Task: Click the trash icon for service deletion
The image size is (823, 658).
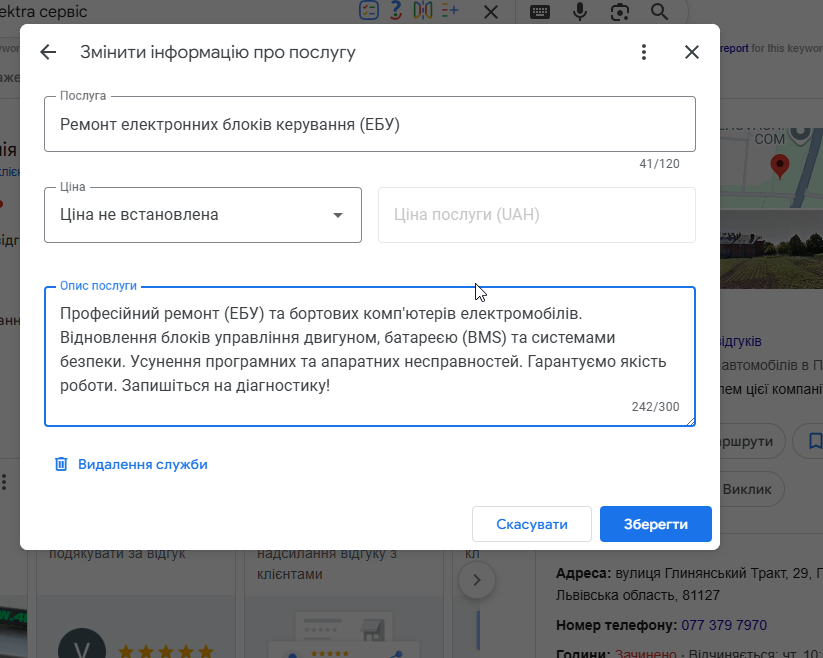Action: coord(61,464)
